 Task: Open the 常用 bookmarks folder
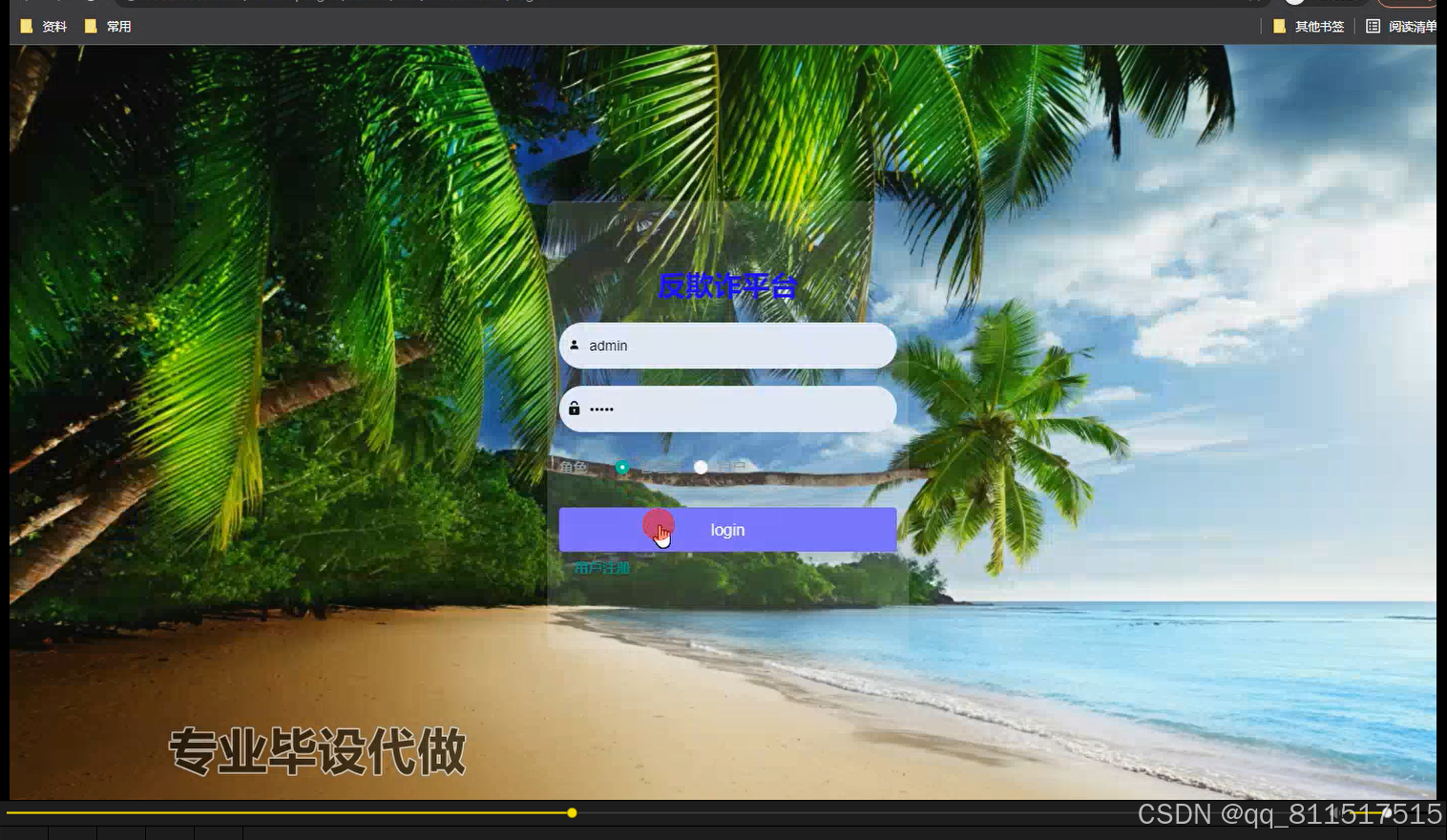[108, 27]
